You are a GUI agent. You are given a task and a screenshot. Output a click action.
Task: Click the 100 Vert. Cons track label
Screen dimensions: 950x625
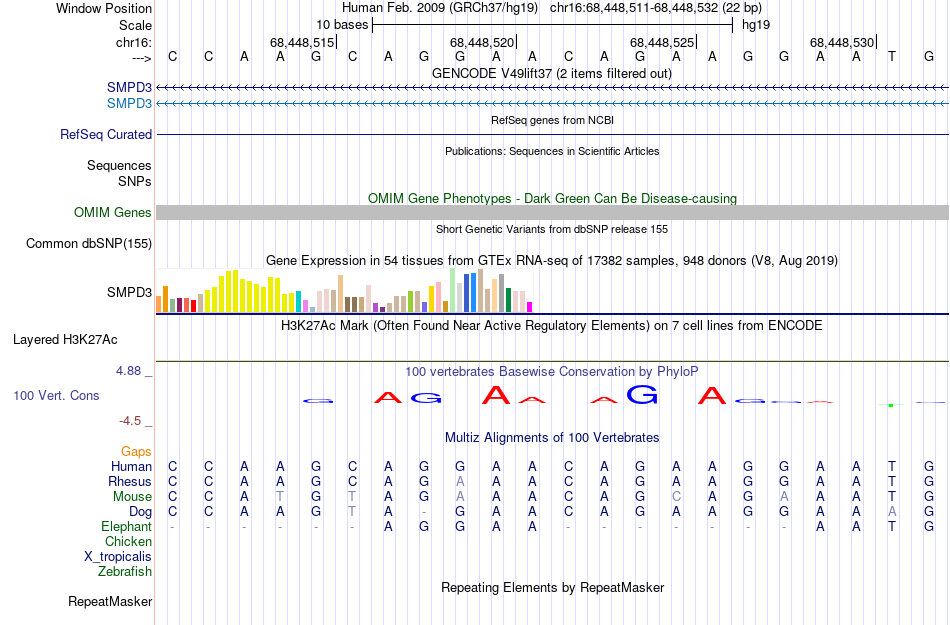(x=56, y=395)
